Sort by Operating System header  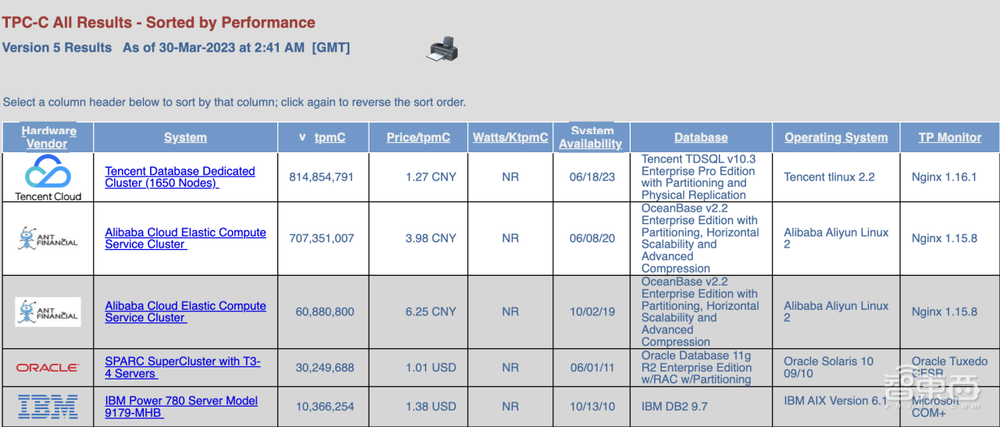(x=835, y=138)
